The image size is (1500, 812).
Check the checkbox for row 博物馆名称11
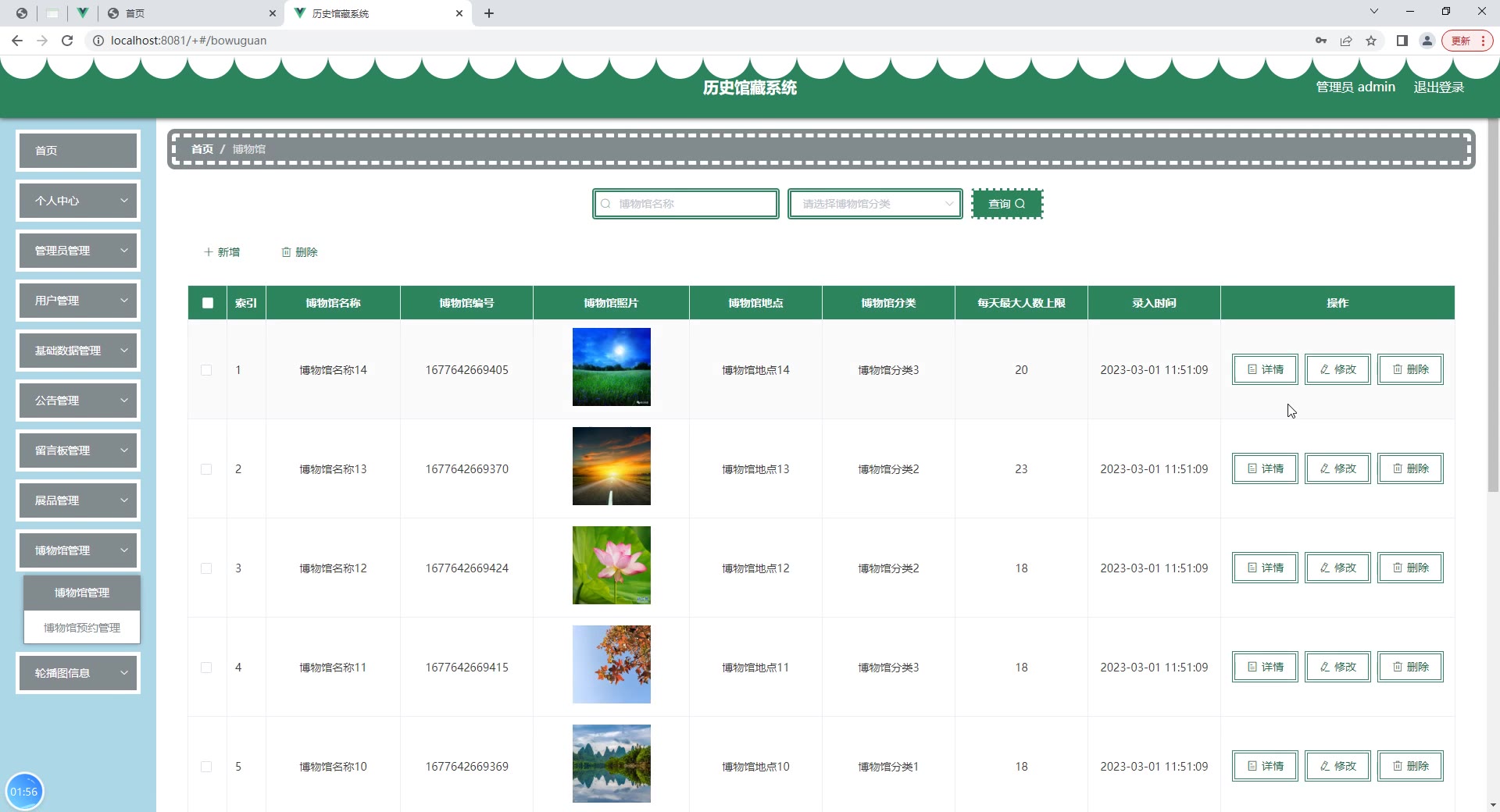(206, 668)
